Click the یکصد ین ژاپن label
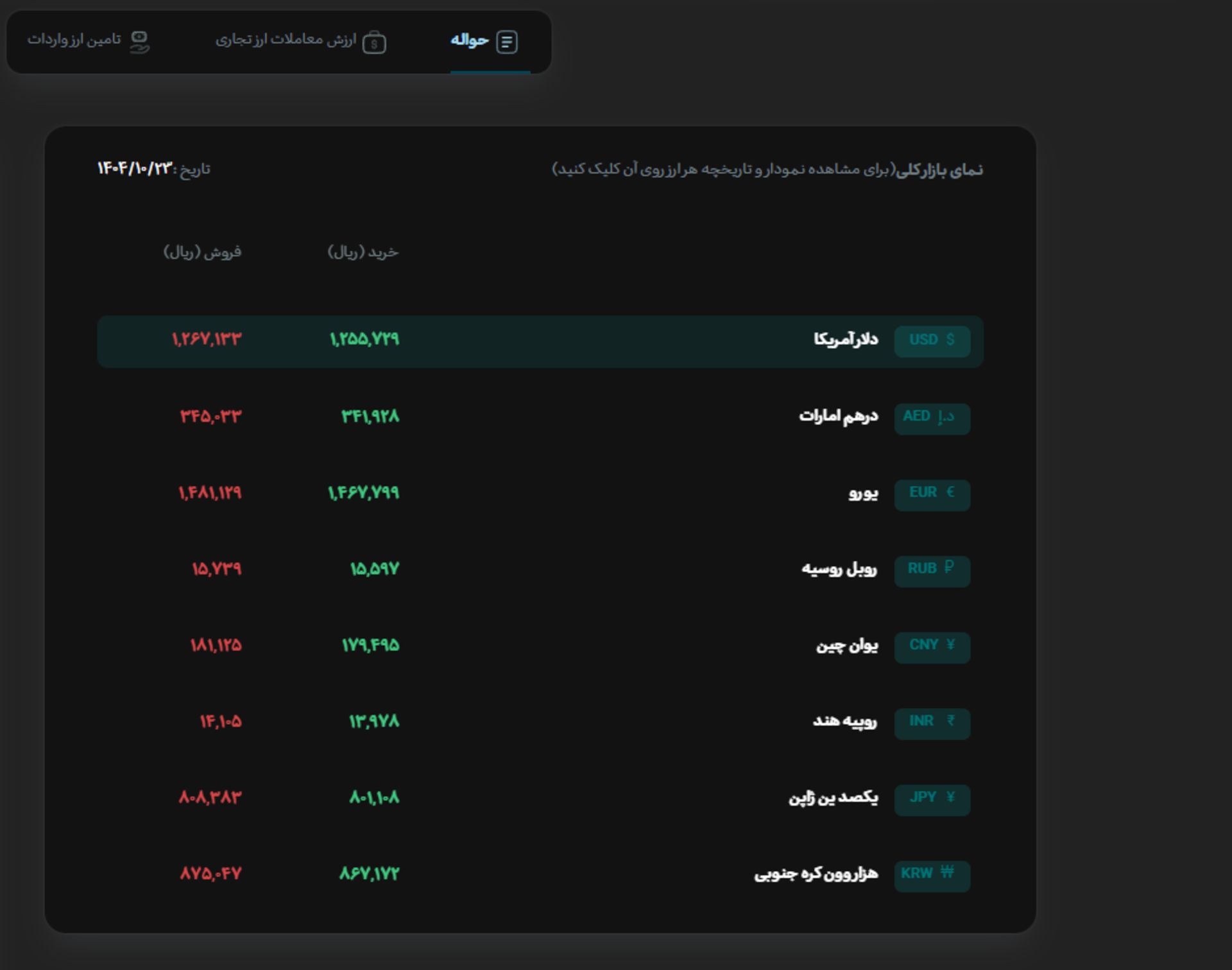Image resolution: width=1232 pixels, height=970 pixels. pos(833,798)
